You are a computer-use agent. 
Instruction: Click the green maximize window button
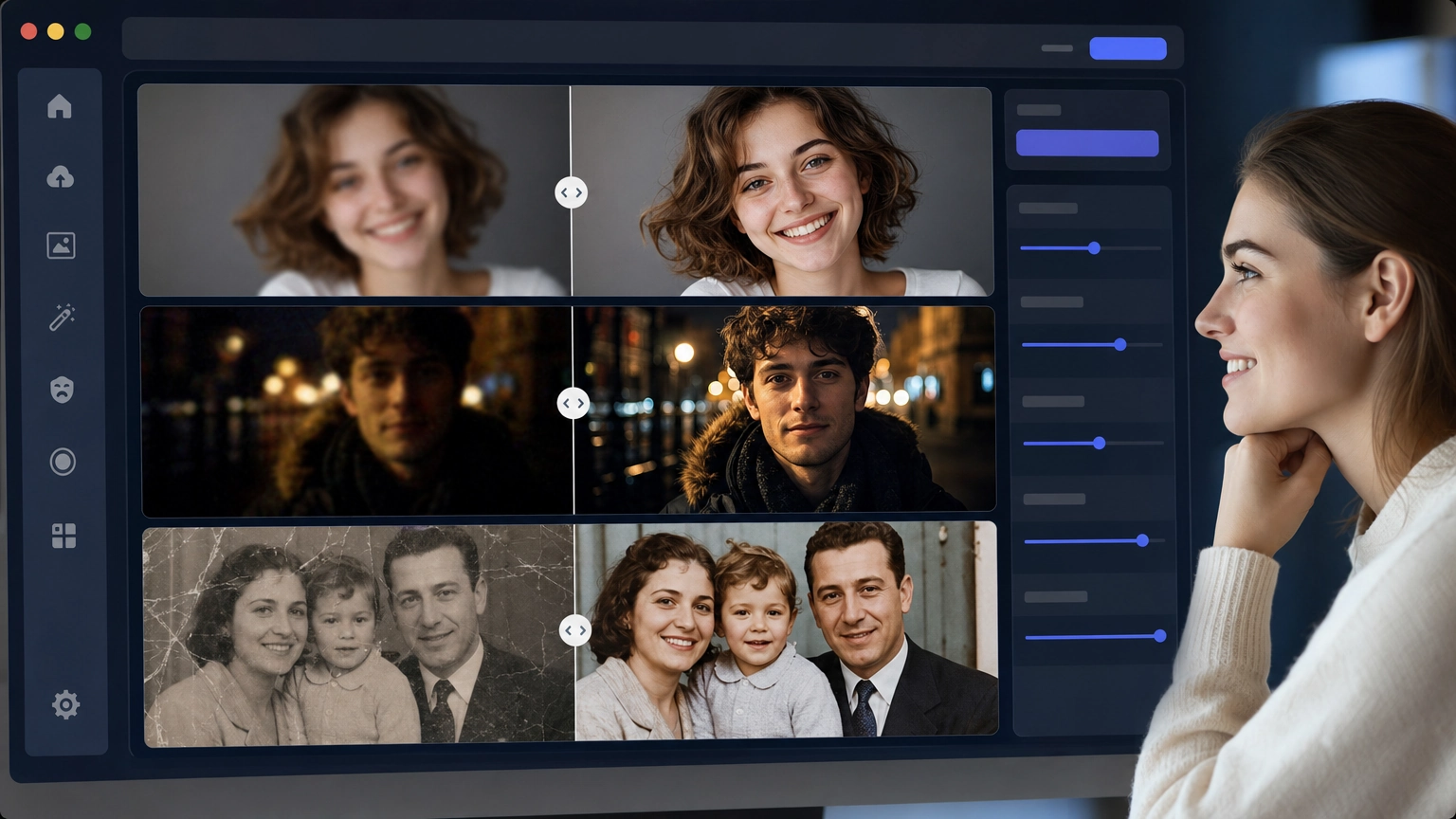coord(82,31)
